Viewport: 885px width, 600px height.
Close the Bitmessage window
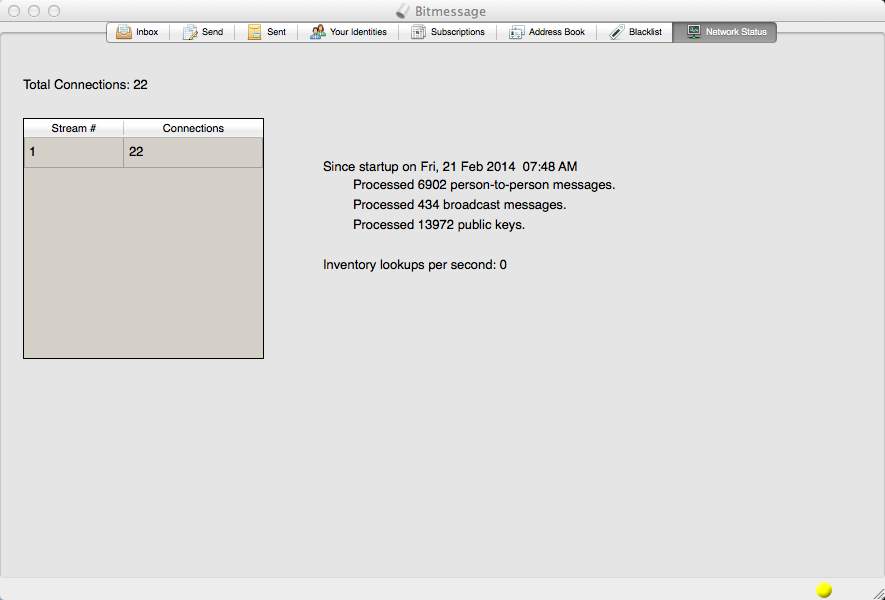(14, 11)
